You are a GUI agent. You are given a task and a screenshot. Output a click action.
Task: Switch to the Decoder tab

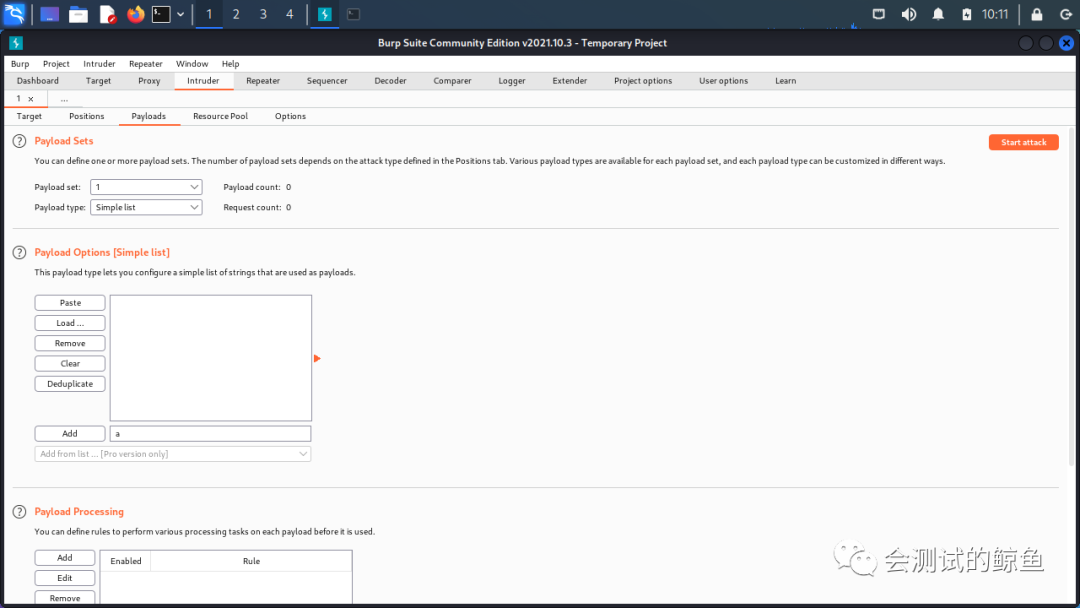[x=391, y=81]
